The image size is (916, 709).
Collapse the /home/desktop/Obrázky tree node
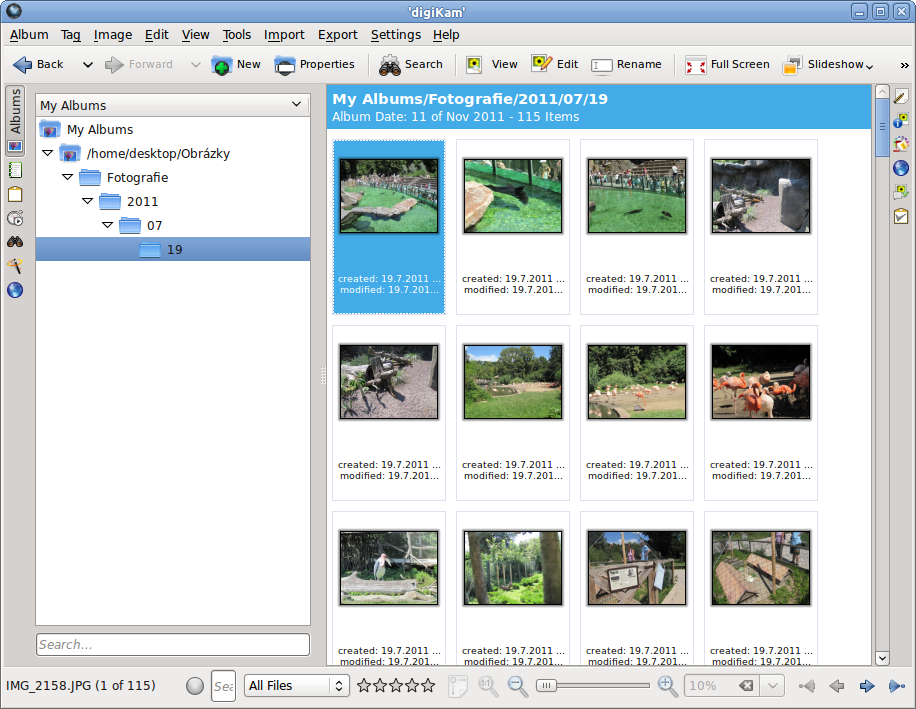(48, 153)
